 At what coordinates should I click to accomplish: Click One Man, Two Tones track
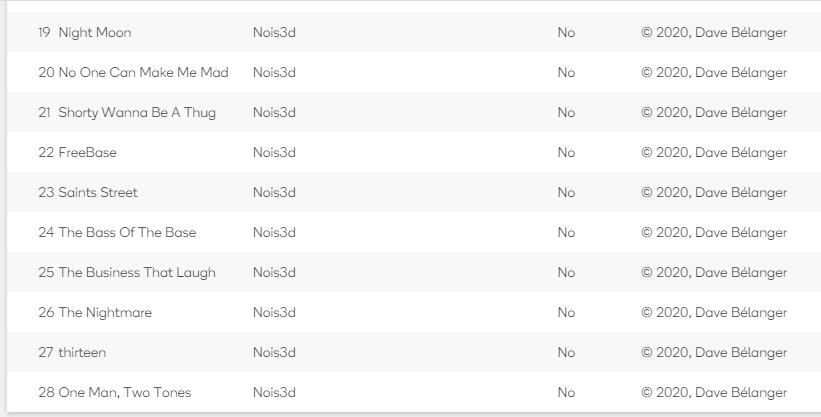click(125, 392)
